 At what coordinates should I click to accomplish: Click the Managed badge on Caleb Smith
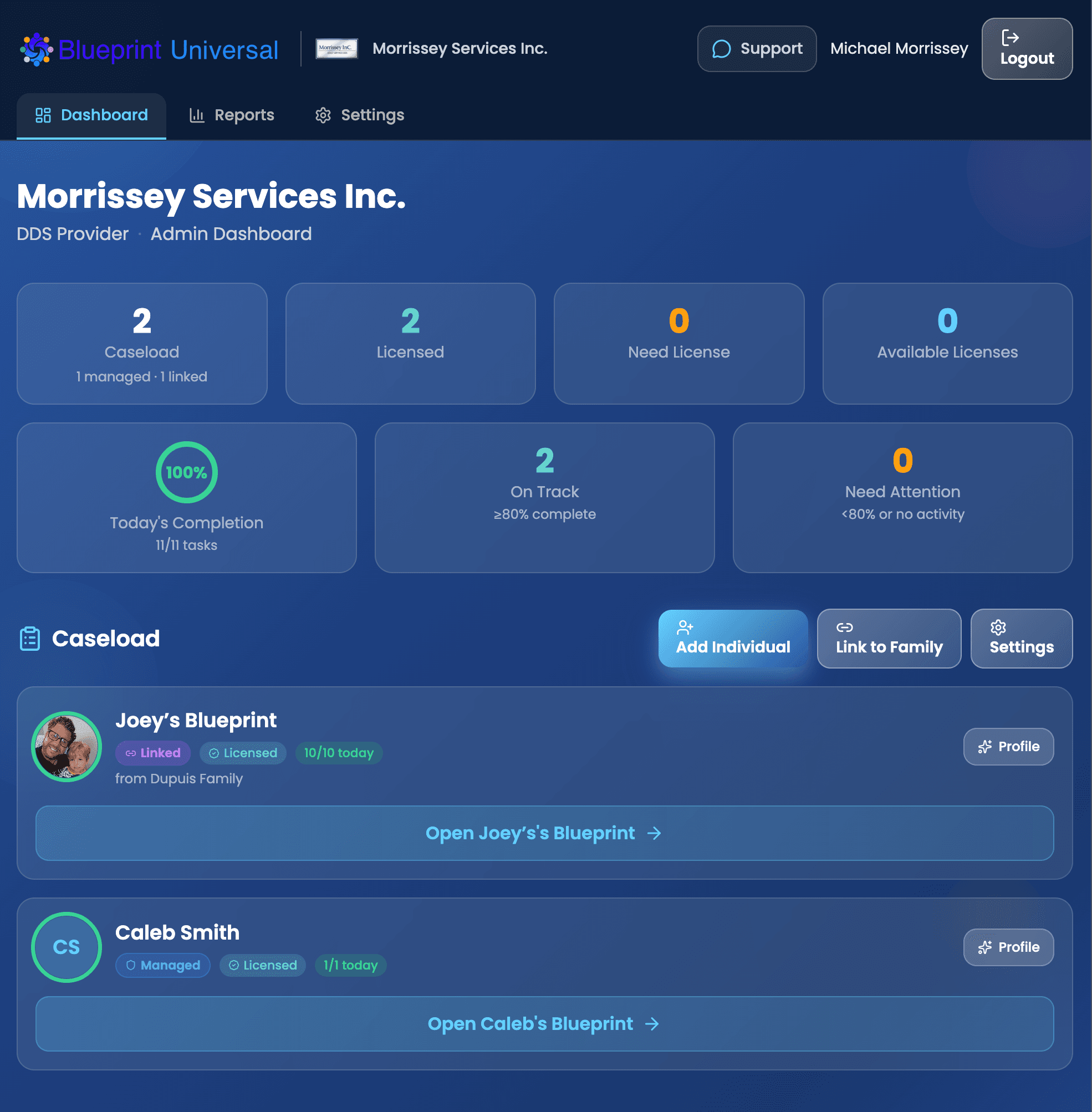(163, 965)
